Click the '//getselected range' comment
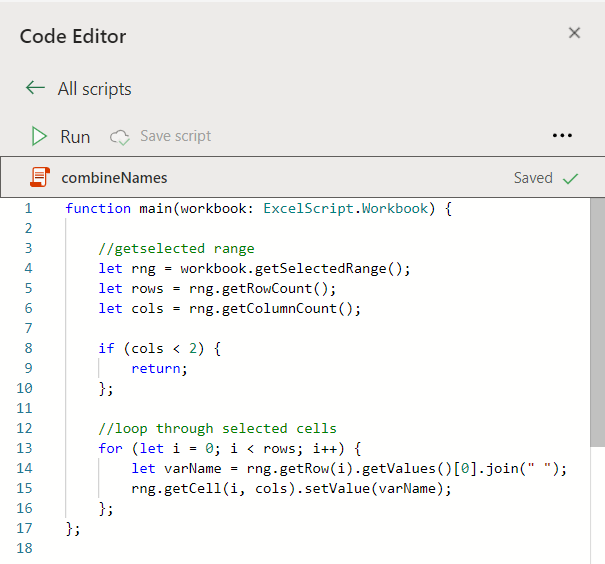Image resolution: width=605 pixels, height=564 pixels. 176,248
